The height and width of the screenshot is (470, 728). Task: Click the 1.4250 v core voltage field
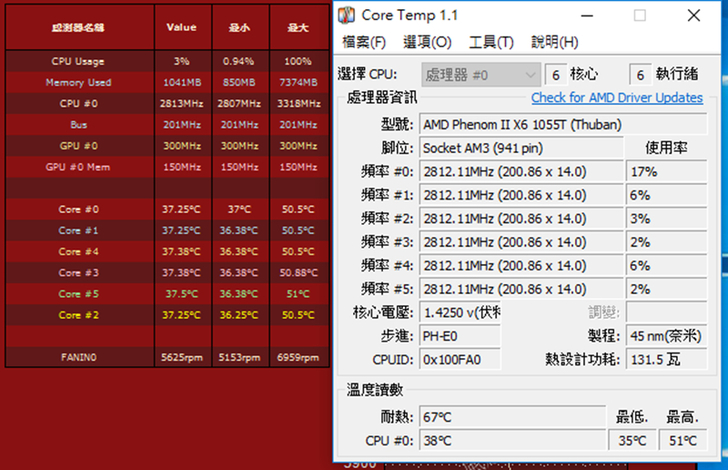[x=460, y=313]
